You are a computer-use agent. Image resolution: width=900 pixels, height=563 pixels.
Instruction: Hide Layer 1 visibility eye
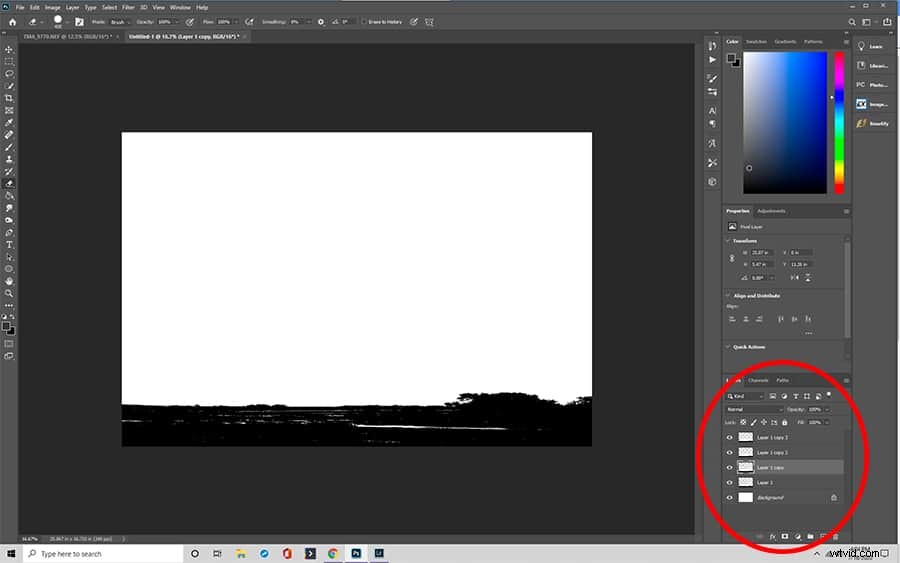coord(730,483)
